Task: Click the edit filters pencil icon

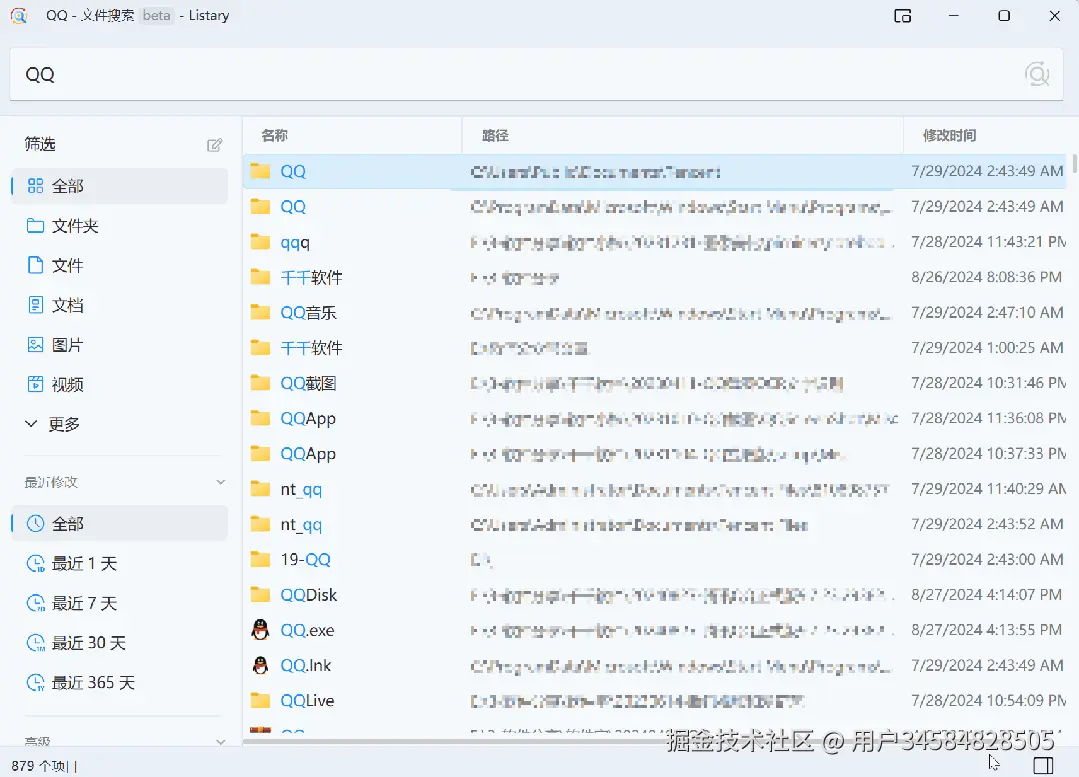Action: tap(215, 145)
